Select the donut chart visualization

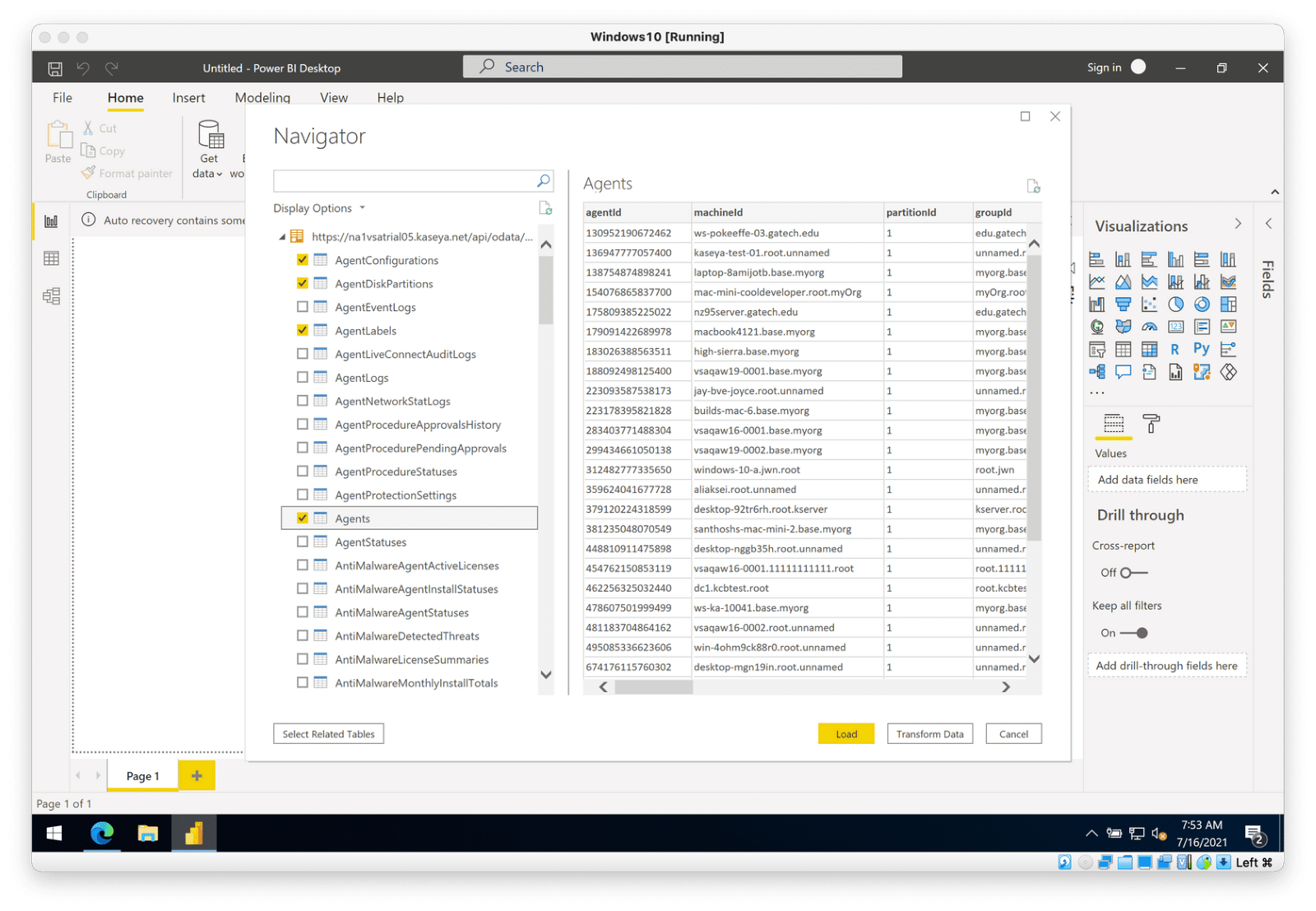pyautogui.click(x=1202, y=304)
